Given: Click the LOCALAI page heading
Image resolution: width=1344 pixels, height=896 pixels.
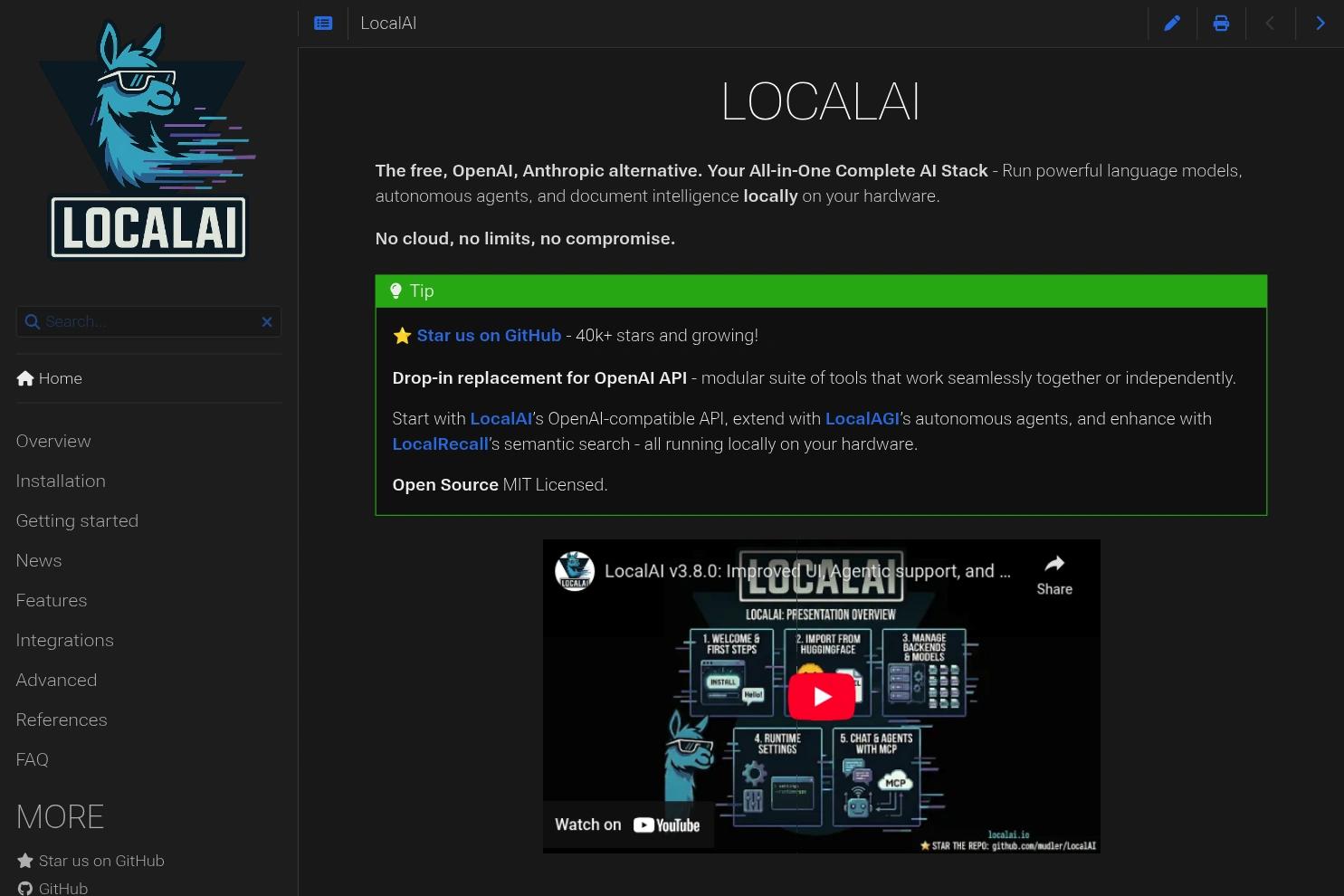Looking at the screenshot, I should (x=821, y=101).
